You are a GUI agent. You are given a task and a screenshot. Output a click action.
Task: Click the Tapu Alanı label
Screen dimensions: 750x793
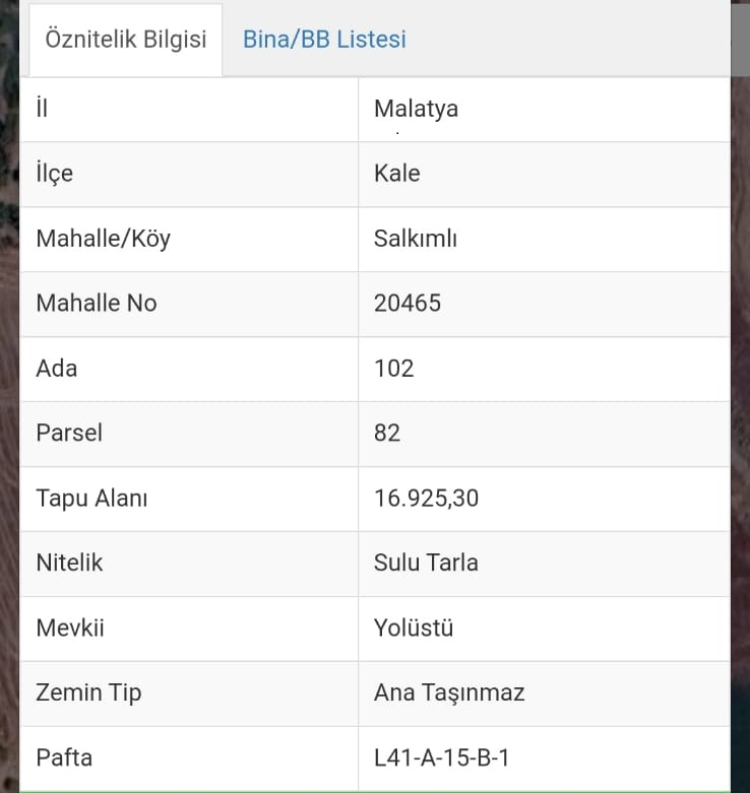(x=91, y=497)
